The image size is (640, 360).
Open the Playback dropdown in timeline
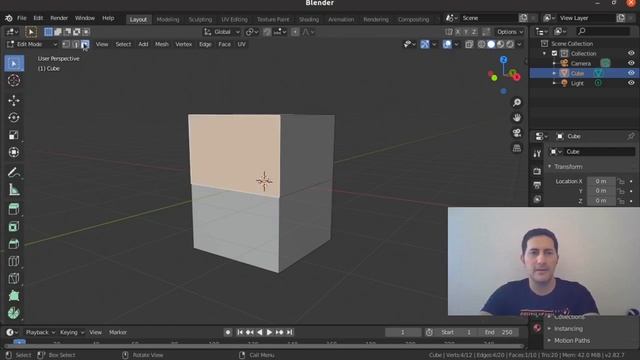click(x=40, y=332)
